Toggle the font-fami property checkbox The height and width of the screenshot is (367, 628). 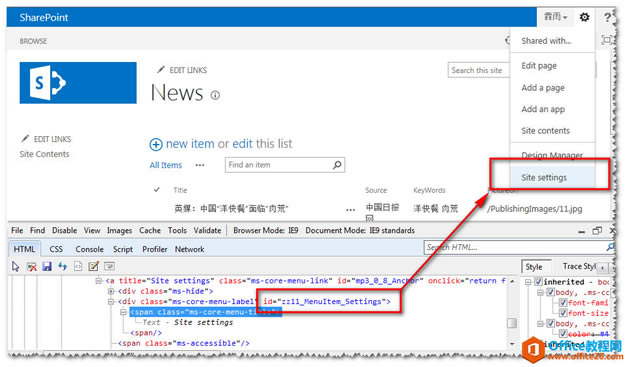[x=563, y=302]
